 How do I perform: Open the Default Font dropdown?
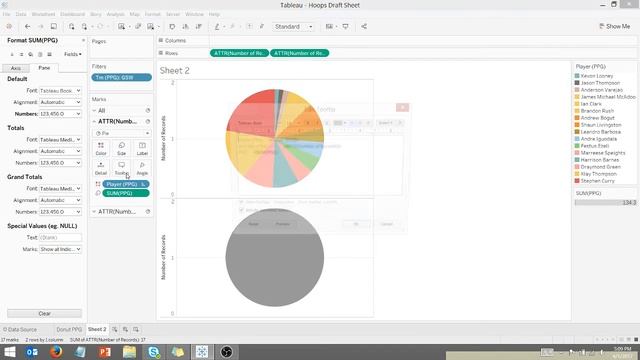click(60, 91)
